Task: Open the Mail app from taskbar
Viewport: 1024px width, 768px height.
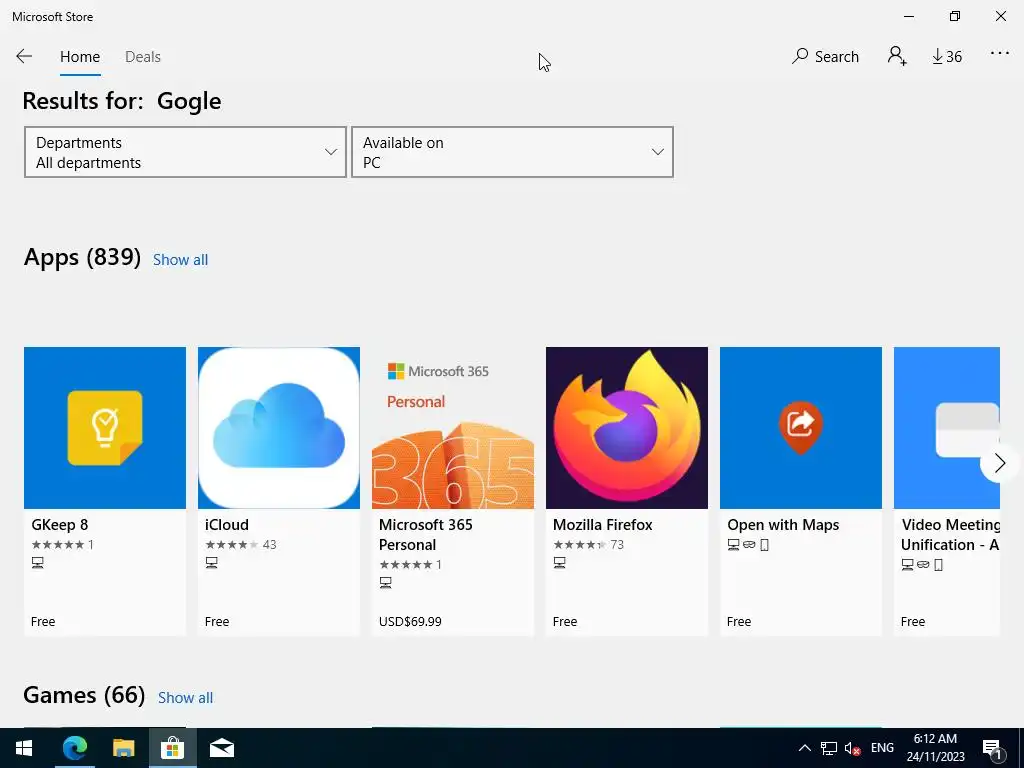Action: coord(221,748)
